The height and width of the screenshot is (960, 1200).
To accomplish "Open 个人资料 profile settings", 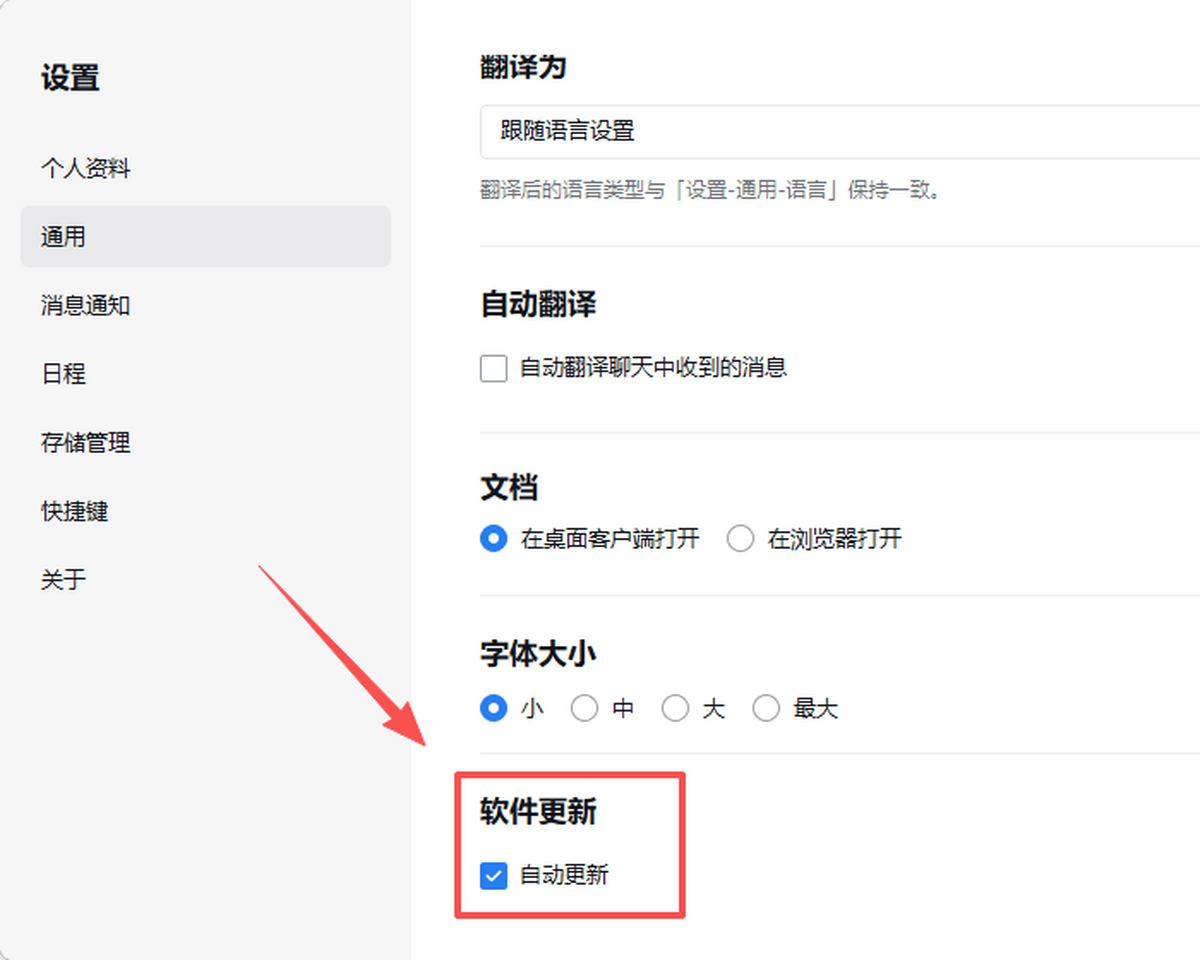I will pos(89,168).
